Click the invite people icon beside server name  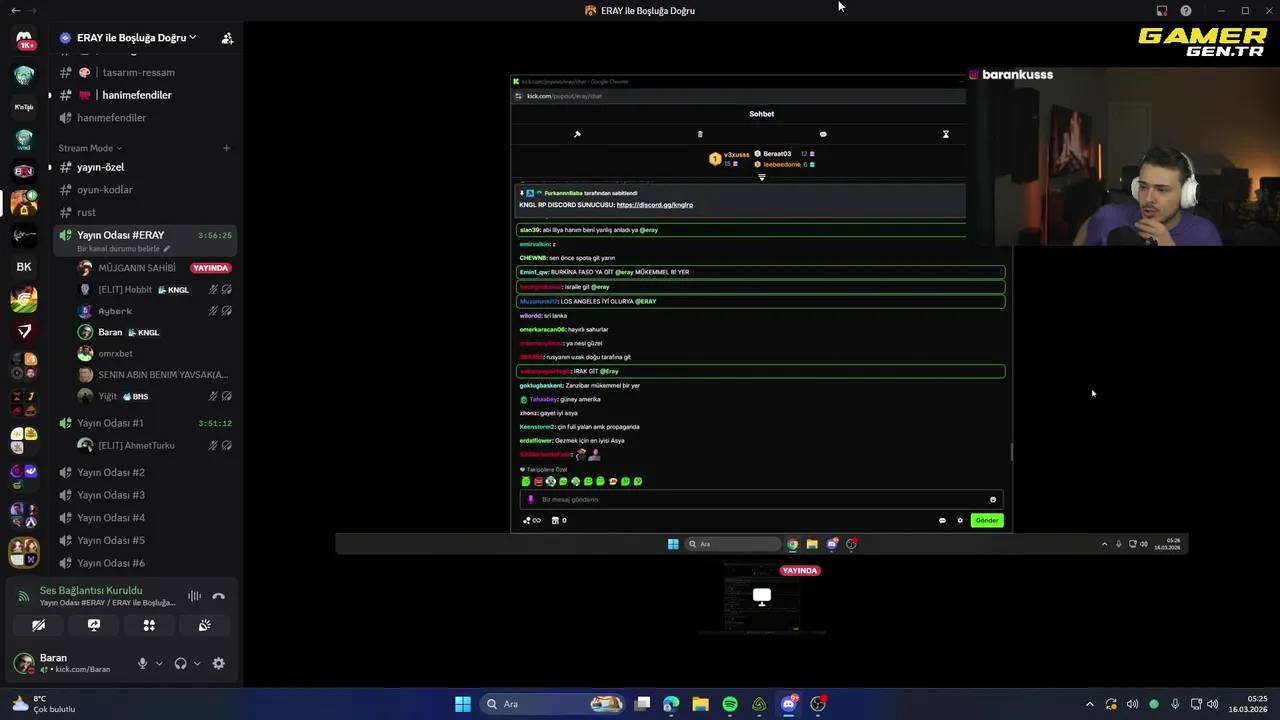tap(227, 38)
